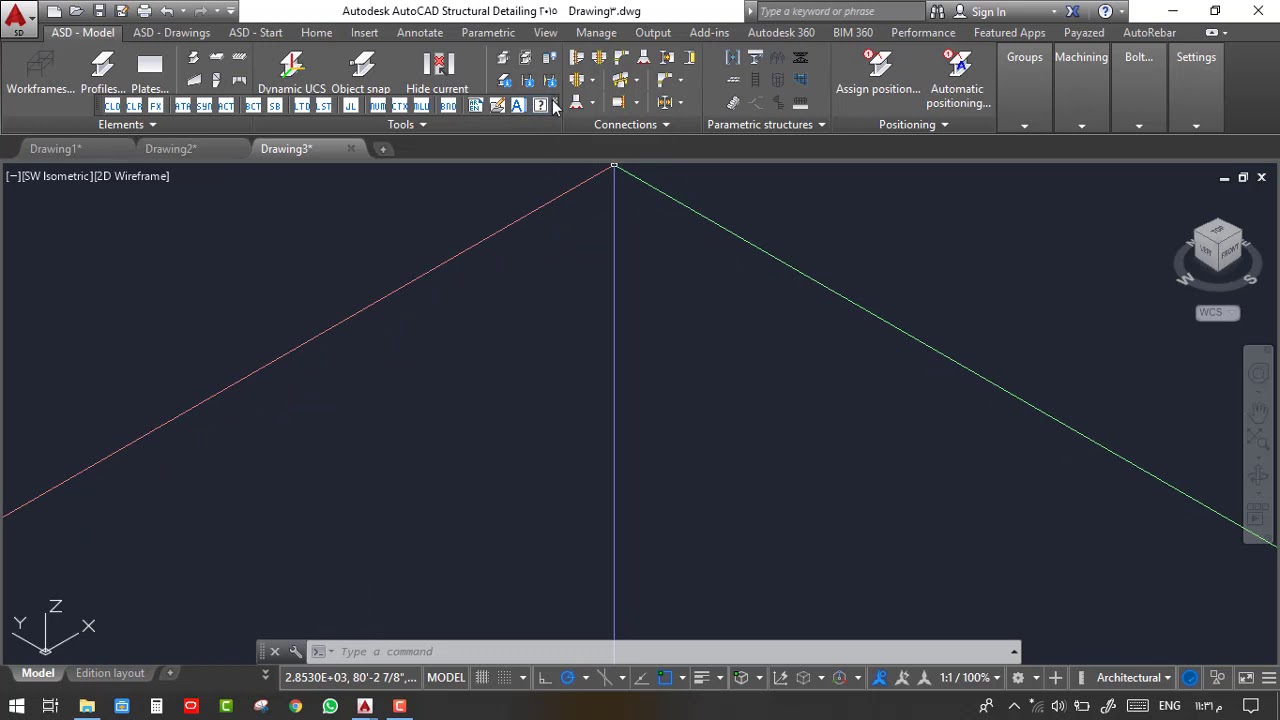The height and width of the screenshot is (720, 1280).
Task: Click the BNO toolbar button
Action: [447, 106]
